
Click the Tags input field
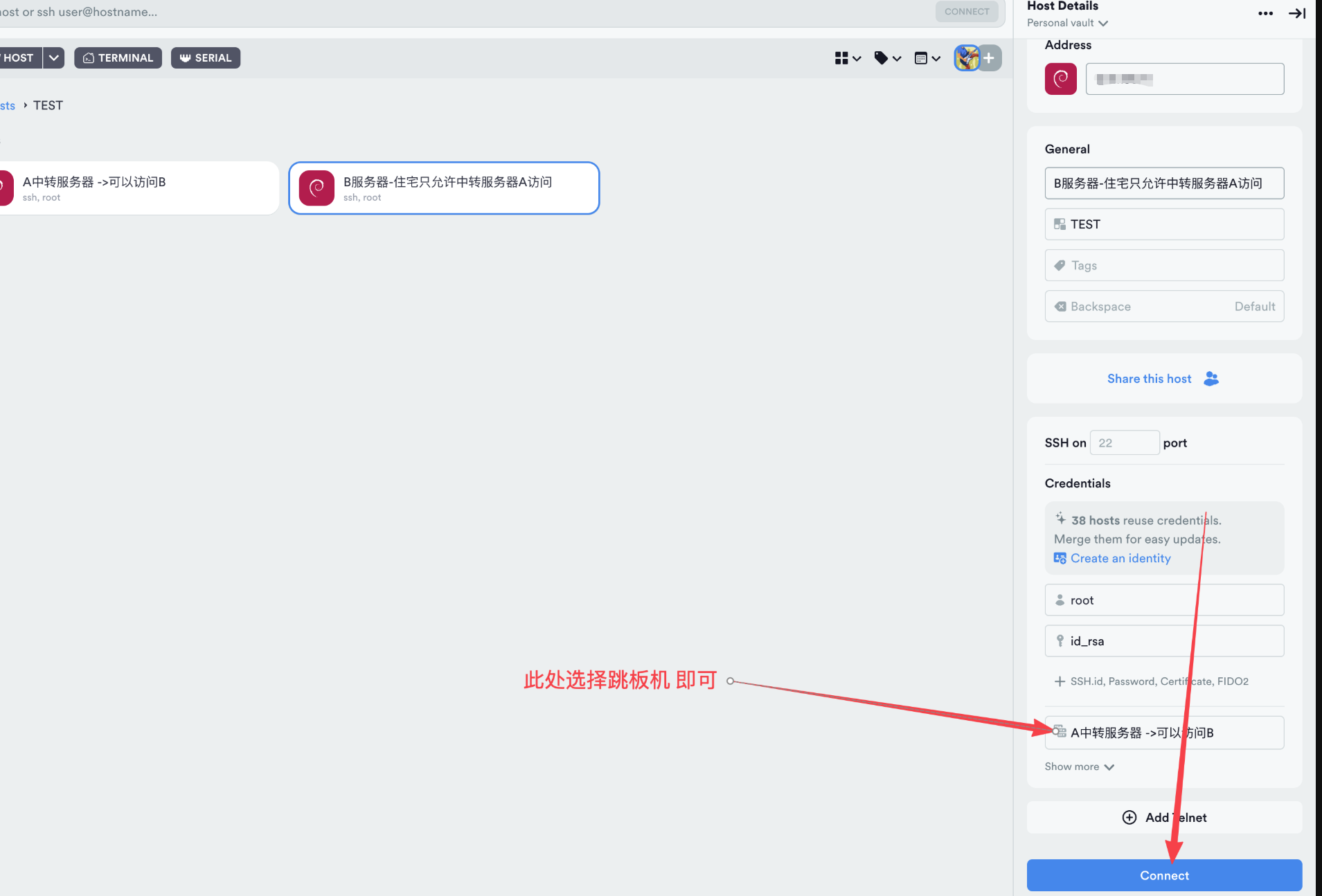1164,265
